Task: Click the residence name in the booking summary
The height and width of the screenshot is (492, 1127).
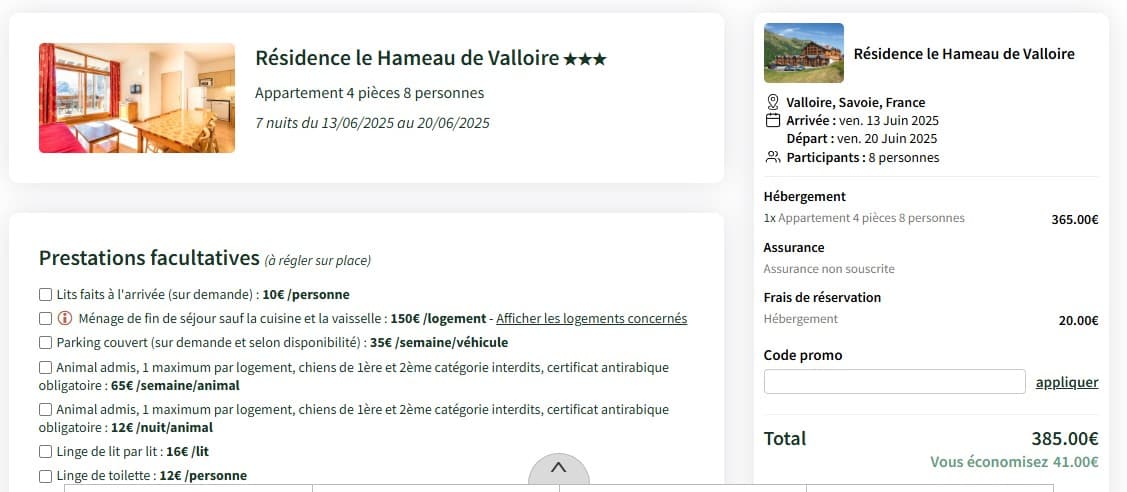Action: point(964,54)
